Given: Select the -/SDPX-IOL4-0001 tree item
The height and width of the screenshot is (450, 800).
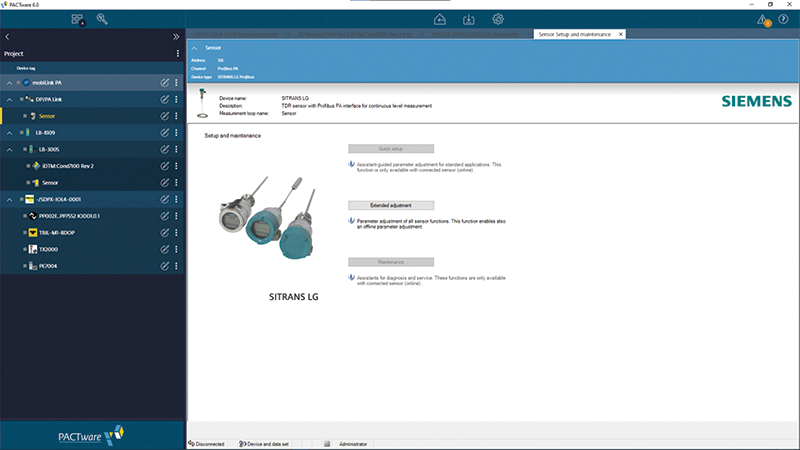Looking at the screenshot, I should click(58, 199).
